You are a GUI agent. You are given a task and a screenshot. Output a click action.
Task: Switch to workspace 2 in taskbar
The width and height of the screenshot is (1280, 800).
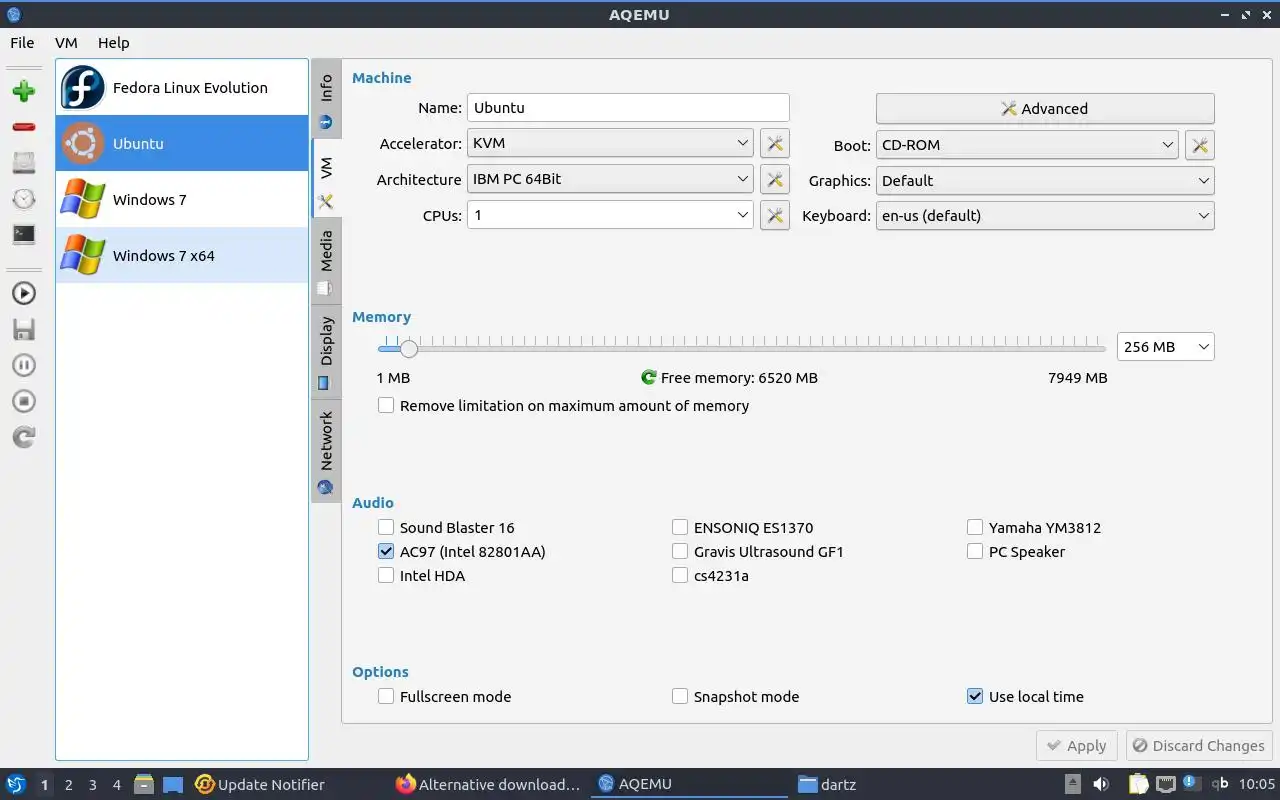pyautogui.click(x=69, y=785)
